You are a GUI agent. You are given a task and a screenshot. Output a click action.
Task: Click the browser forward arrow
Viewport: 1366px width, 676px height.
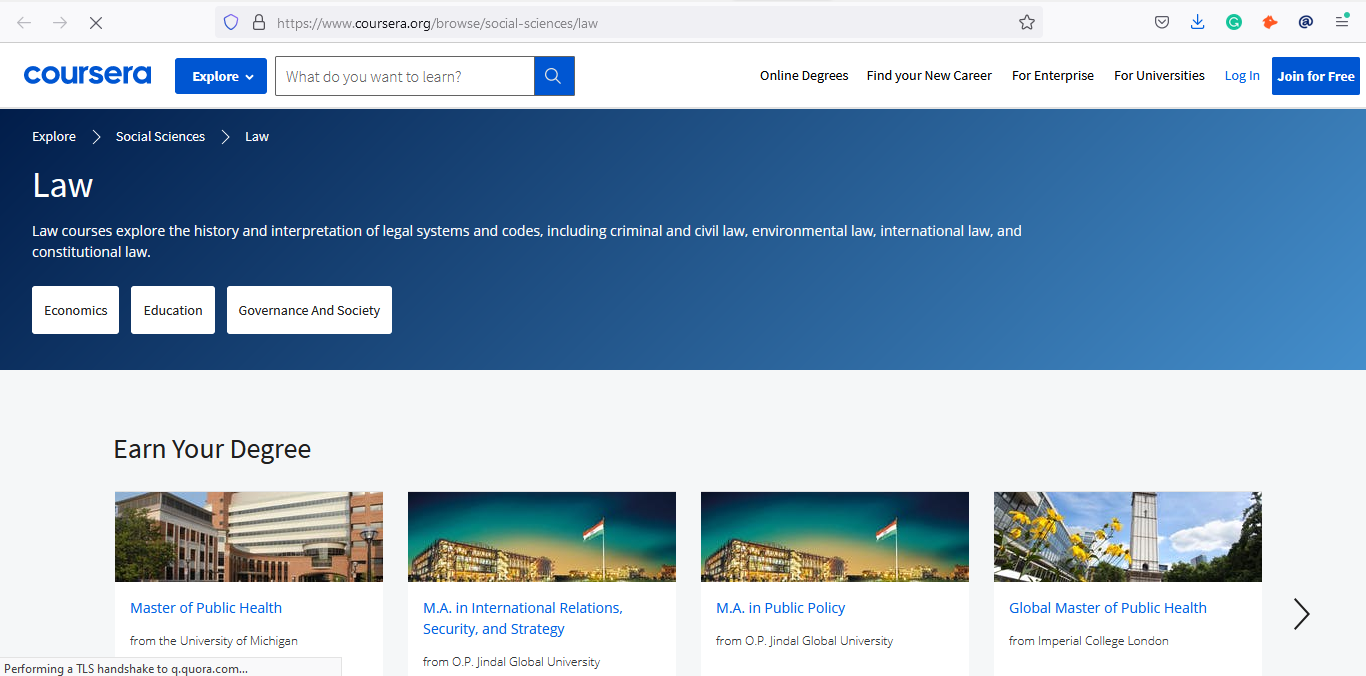click(x=60, y=22)
